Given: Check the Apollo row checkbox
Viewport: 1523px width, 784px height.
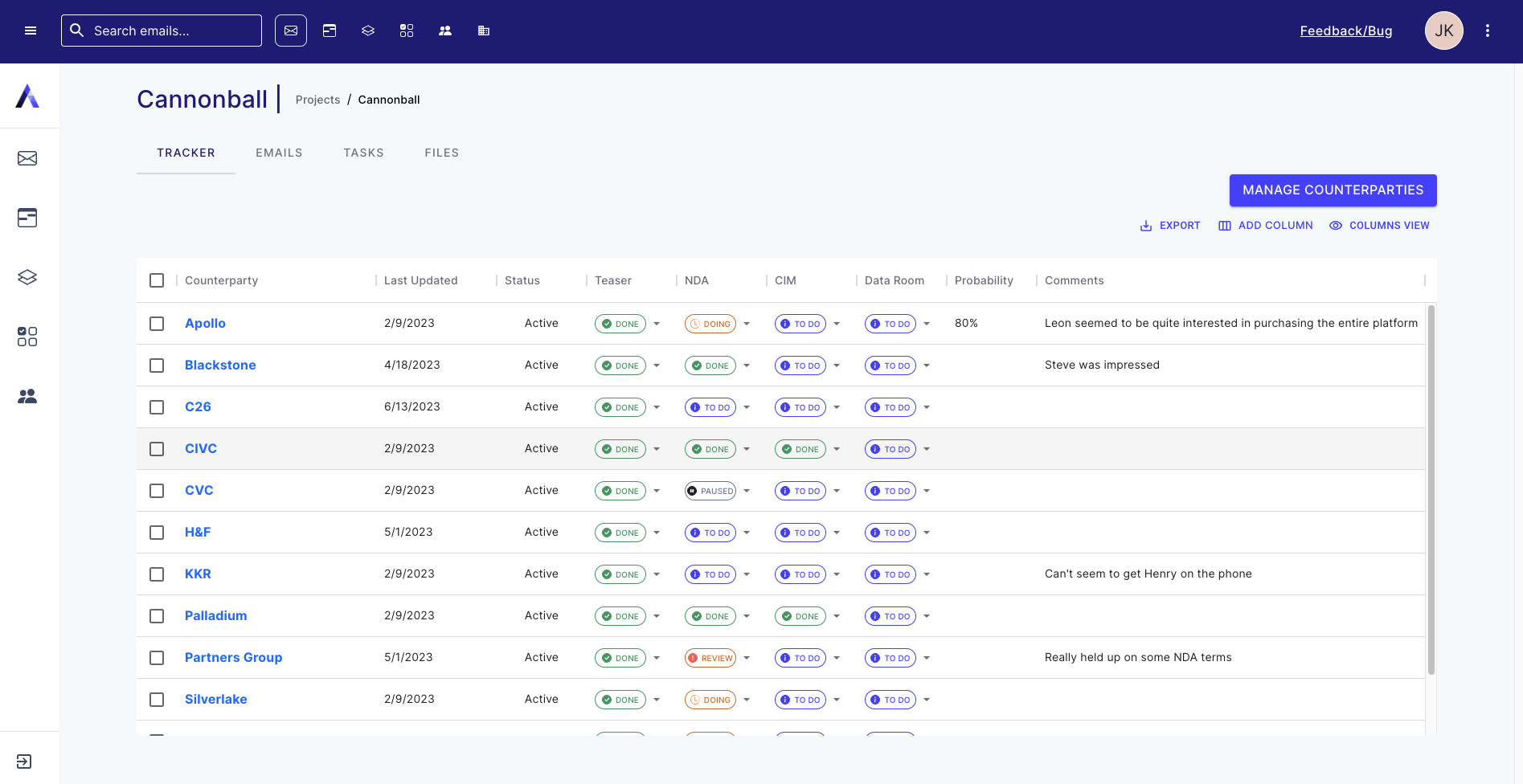Looking at the screenshot, I should (x=157, y=324).
